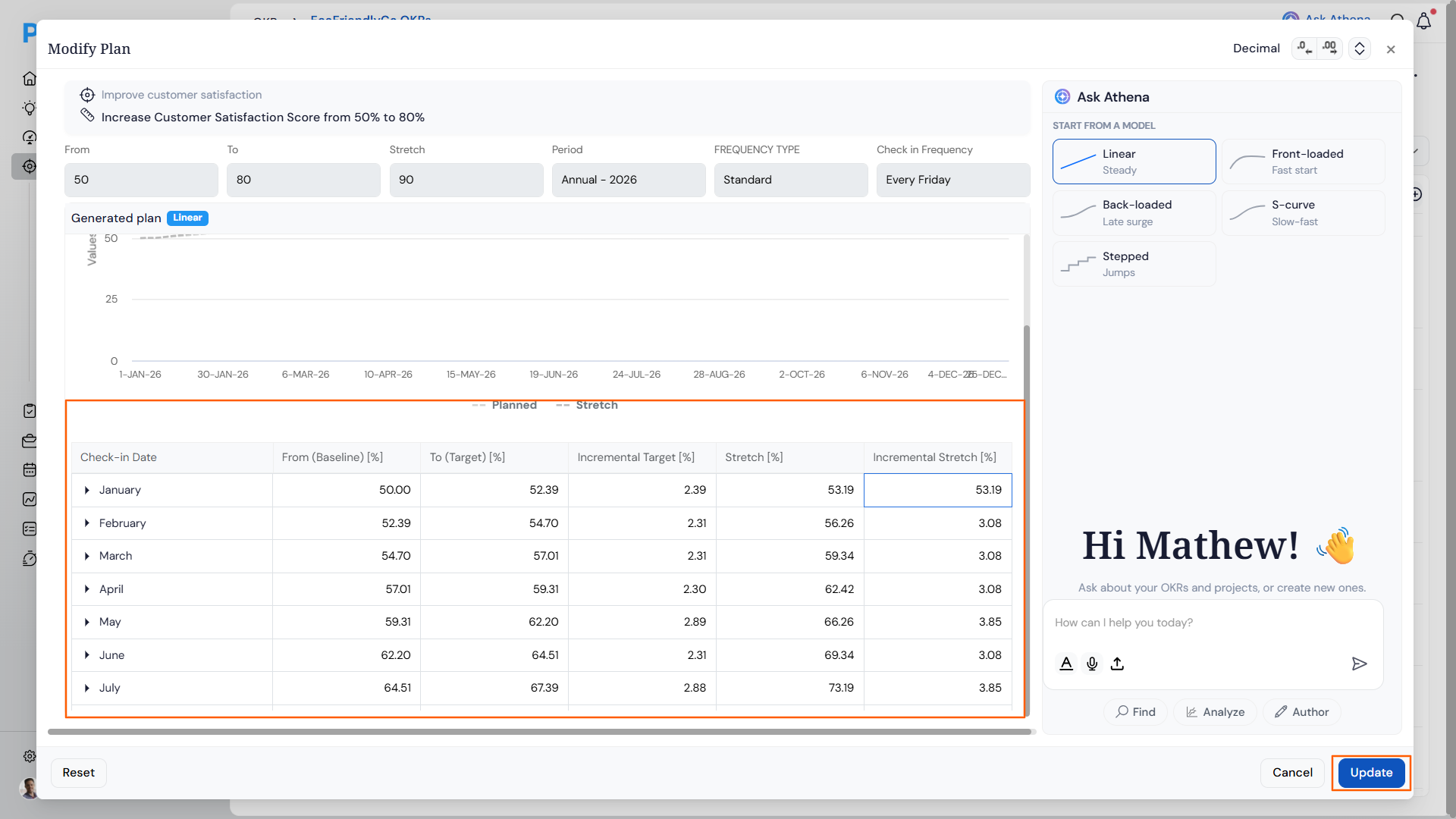Open the tasks clipboard sidebar icon

(x=30, y=411)
